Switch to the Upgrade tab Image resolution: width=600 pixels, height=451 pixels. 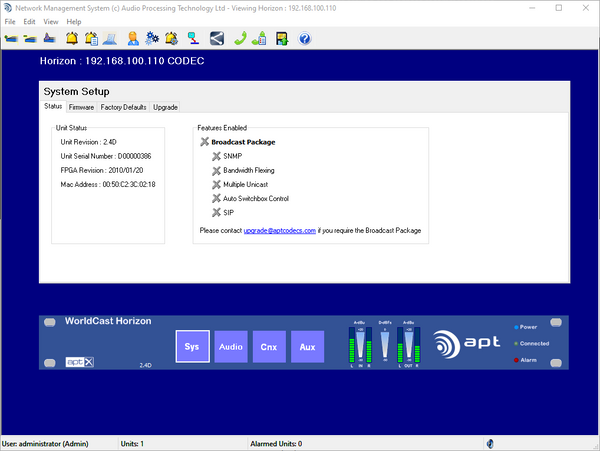(165, 107)
